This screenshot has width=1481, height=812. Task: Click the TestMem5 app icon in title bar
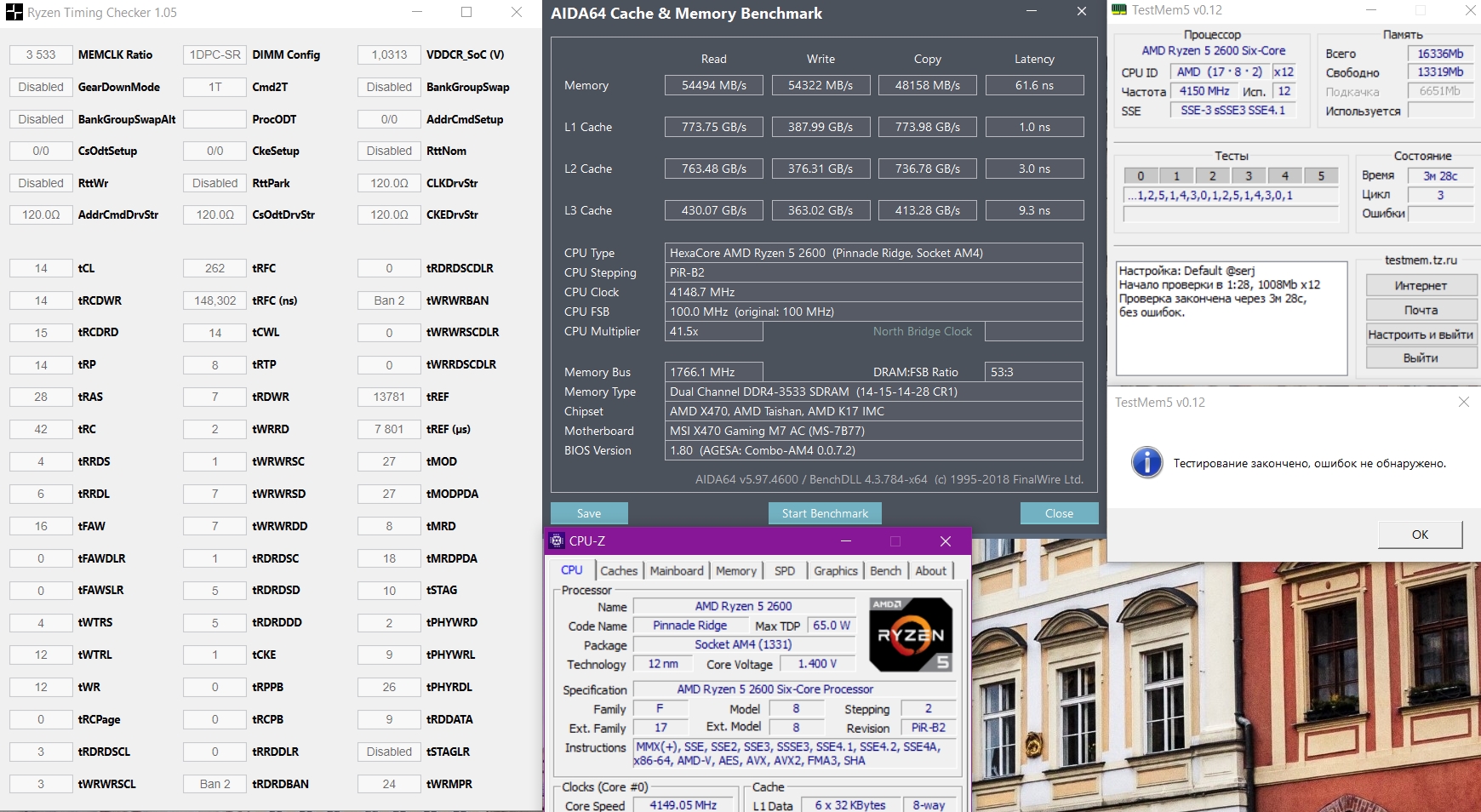1119,10
